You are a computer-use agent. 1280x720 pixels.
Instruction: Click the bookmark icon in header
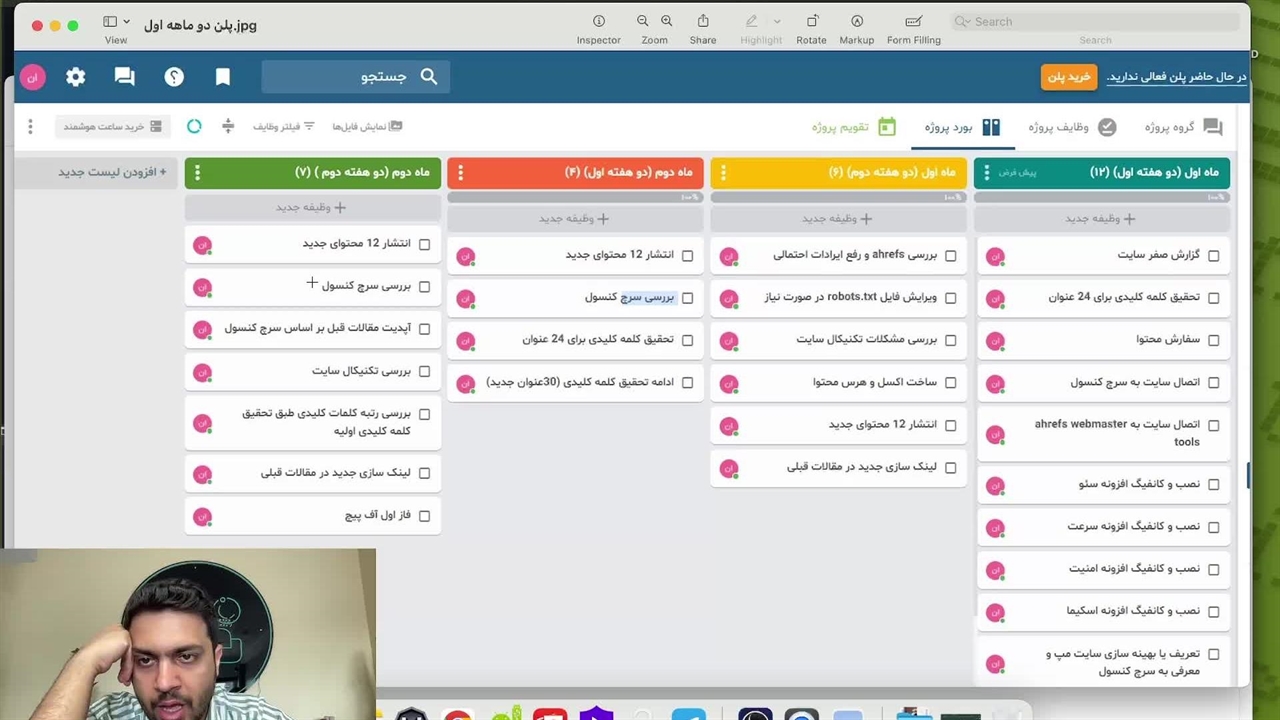point(223,77)
